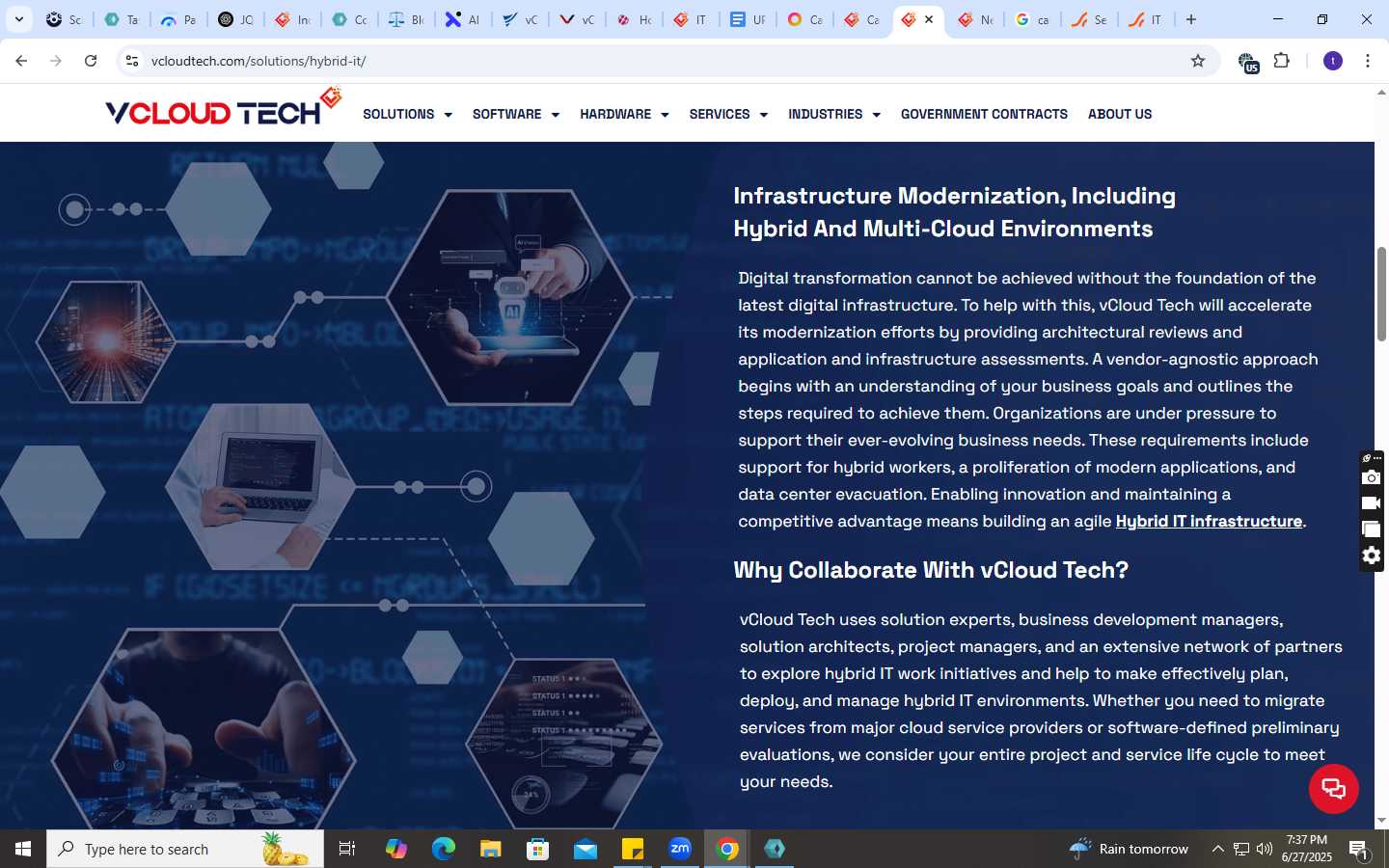Click the address bar URL

[259, 61]
